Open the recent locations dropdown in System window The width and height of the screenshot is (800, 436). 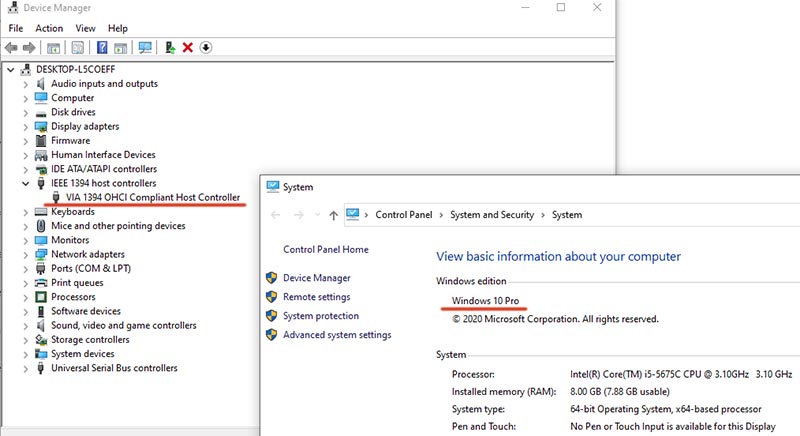tap(317, 215)
